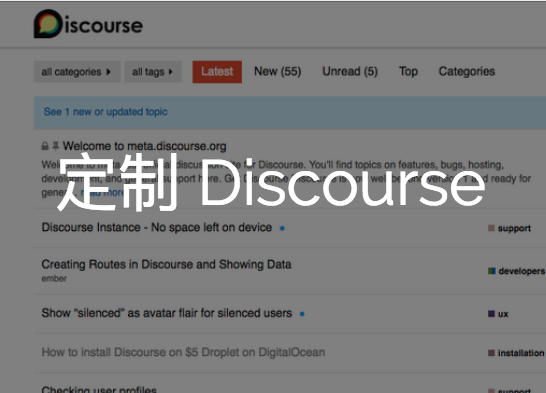Open the all tags dropdown

click(153, 72)
